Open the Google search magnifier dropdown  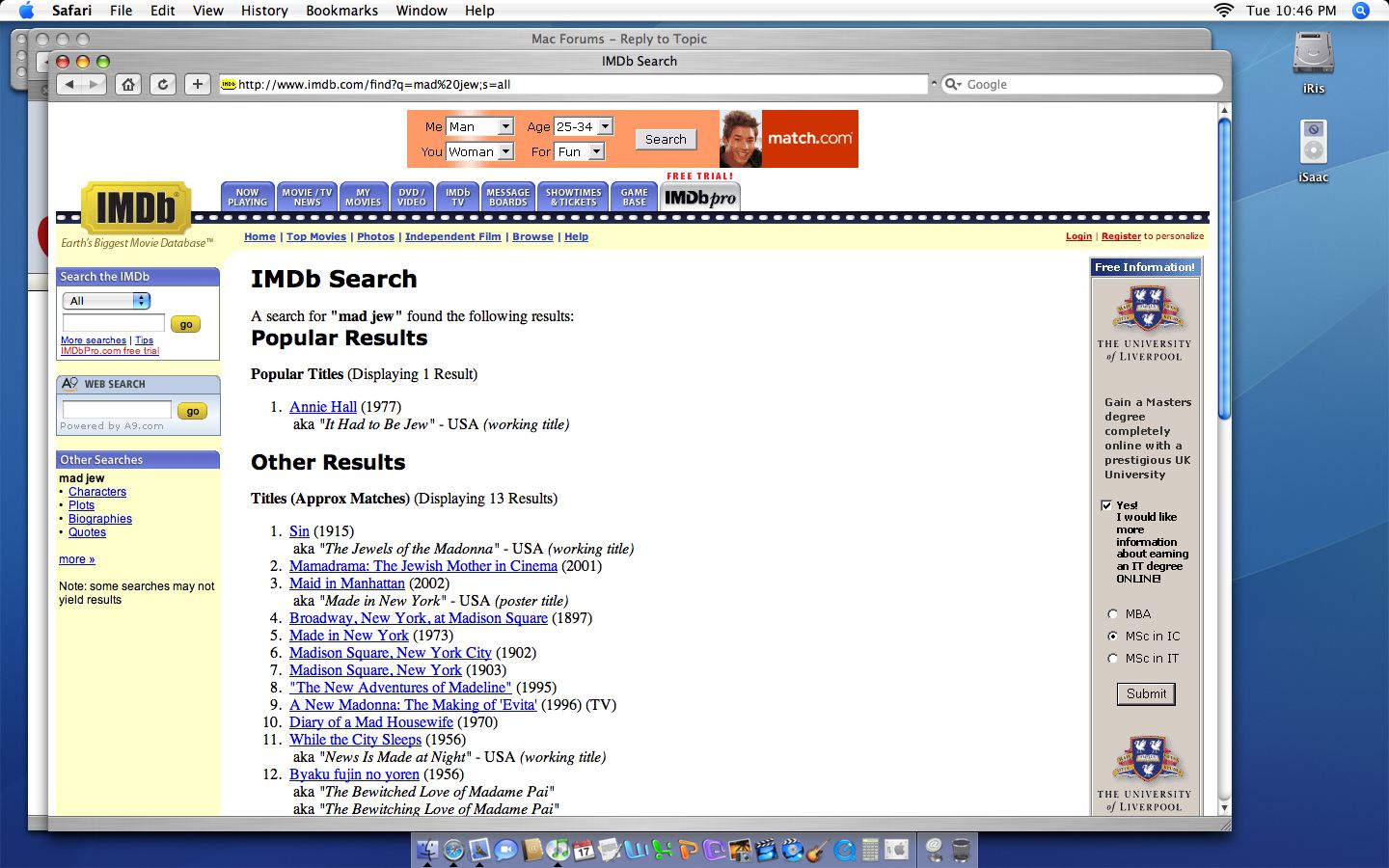[x=953, y=84]
